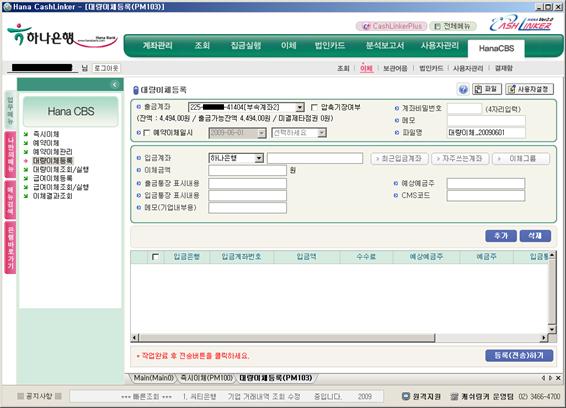
Task: Click the Hana Bank logo
Action: point(62,36)
